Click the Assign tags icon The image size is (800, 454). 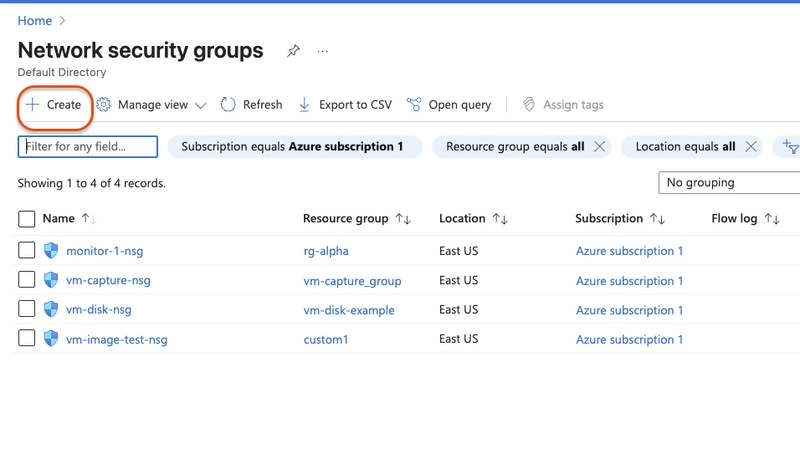click(529, 105)
